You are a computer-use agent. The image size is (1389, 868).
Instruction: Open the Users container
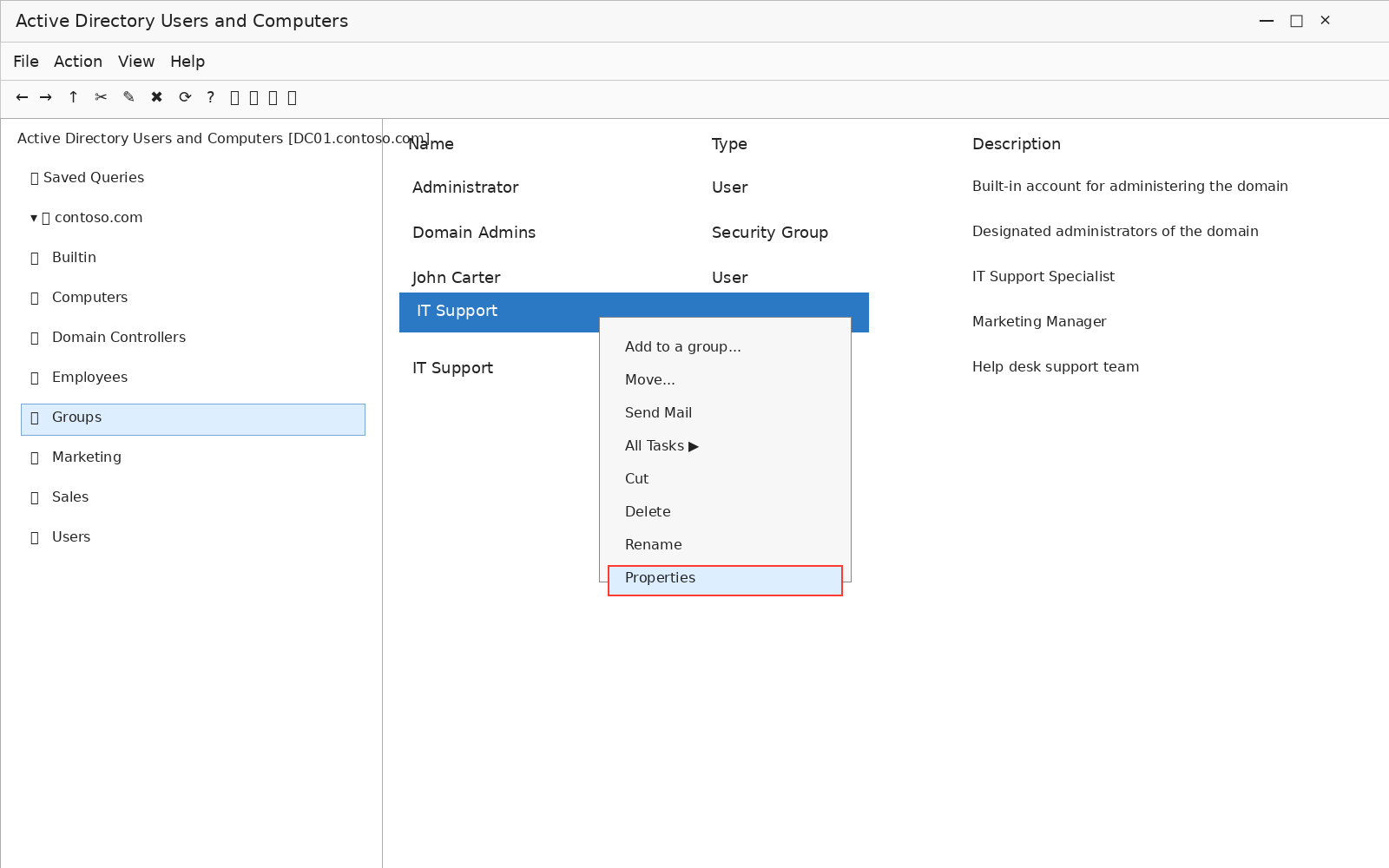71,537
